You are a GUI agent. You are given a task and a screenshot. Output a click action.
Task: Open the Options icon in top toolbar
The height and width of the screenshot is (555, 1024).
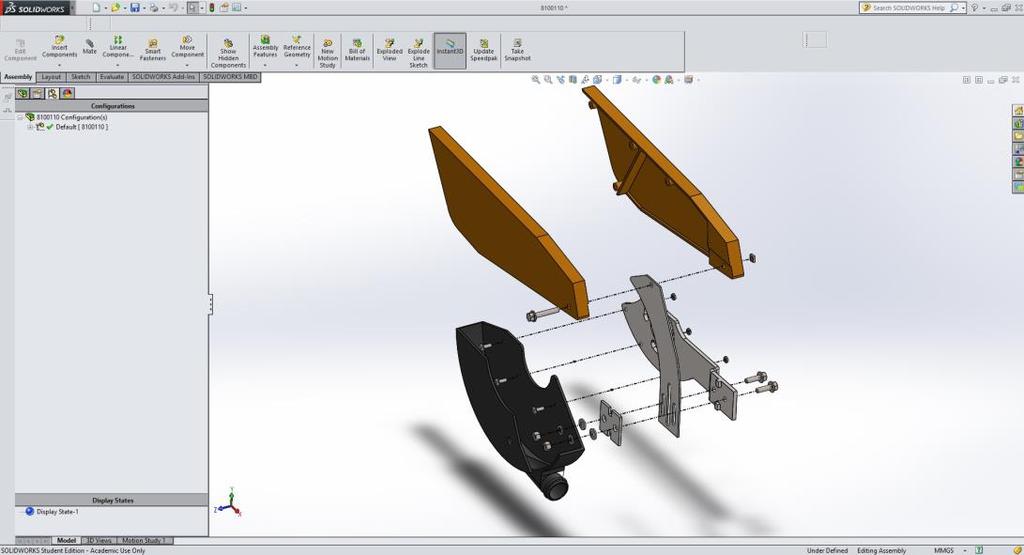(x=236, y=8)
